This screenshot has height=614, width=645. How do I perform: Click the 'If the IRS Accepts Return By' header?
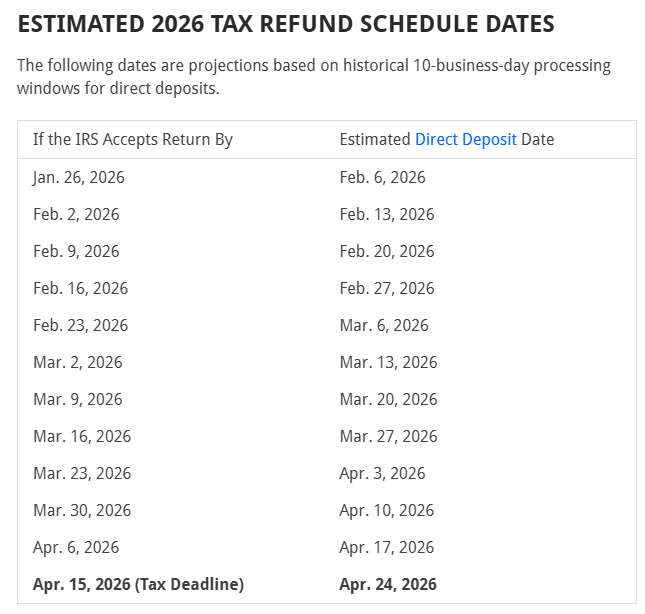(x=133, y=140)
